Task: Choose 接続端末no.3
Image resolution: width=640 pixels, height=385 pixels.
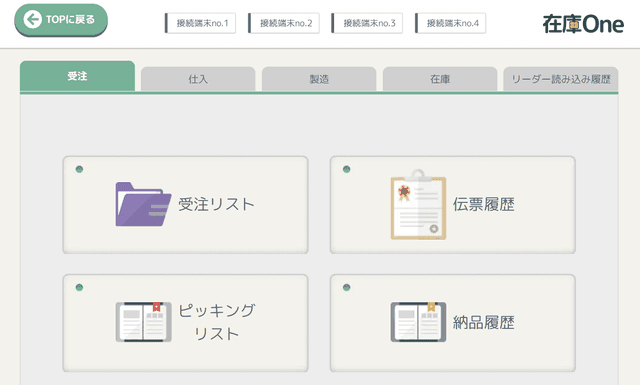Action: (x=367, y=23)
